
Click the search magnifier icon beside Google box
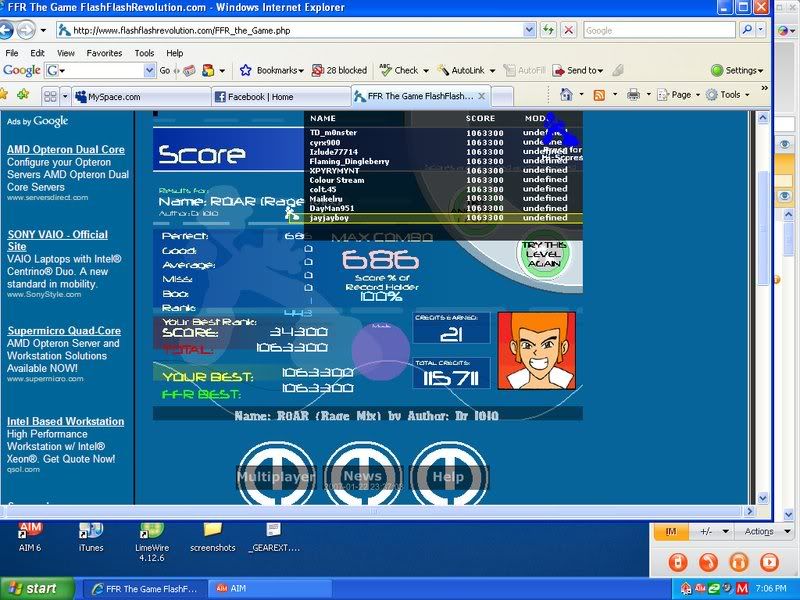(747, 30)
